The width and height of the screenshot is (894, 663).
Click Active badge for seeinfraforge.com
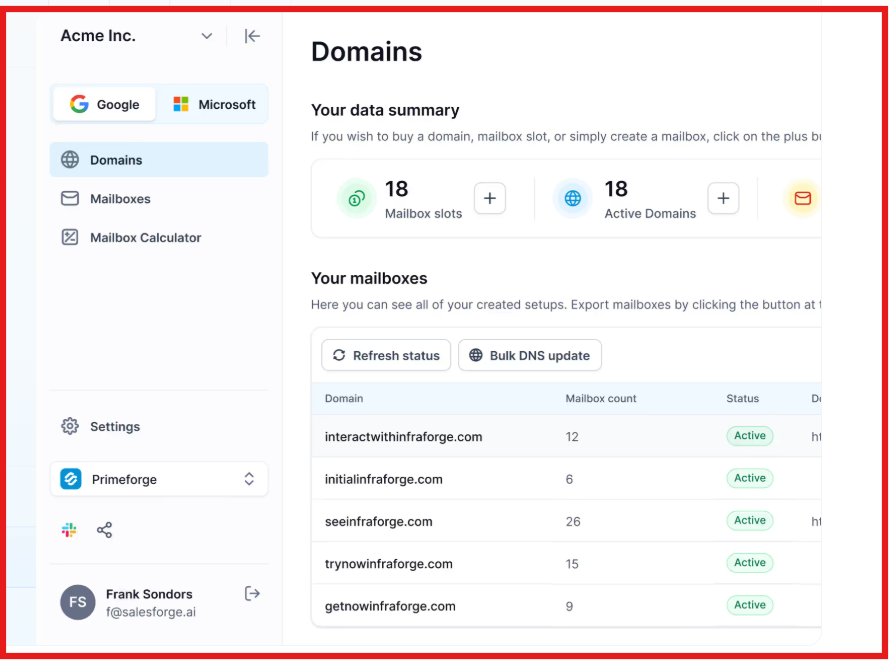[750, 520]
